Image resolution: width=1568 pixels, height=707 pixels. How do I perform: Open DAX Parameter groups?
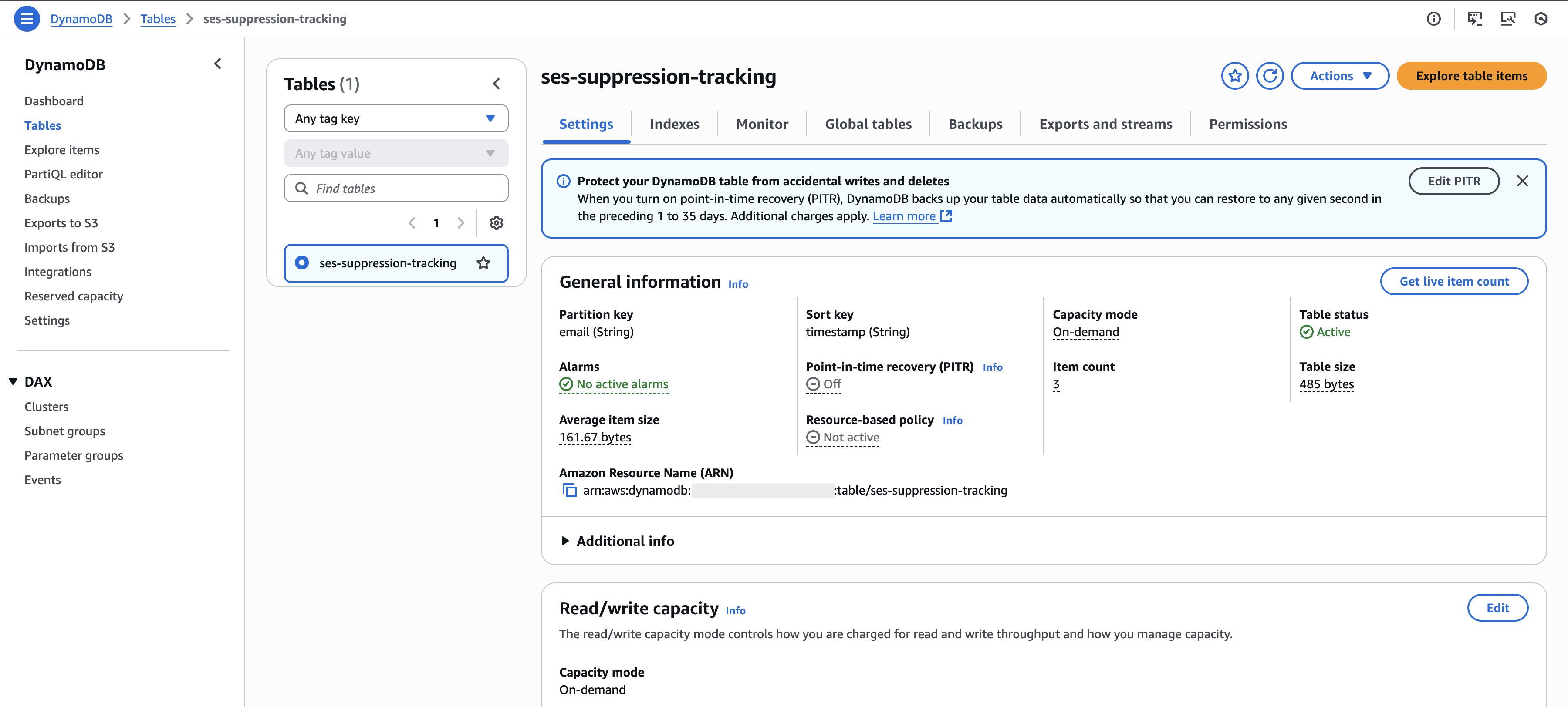pyautogui.click(x=74, y=455)
